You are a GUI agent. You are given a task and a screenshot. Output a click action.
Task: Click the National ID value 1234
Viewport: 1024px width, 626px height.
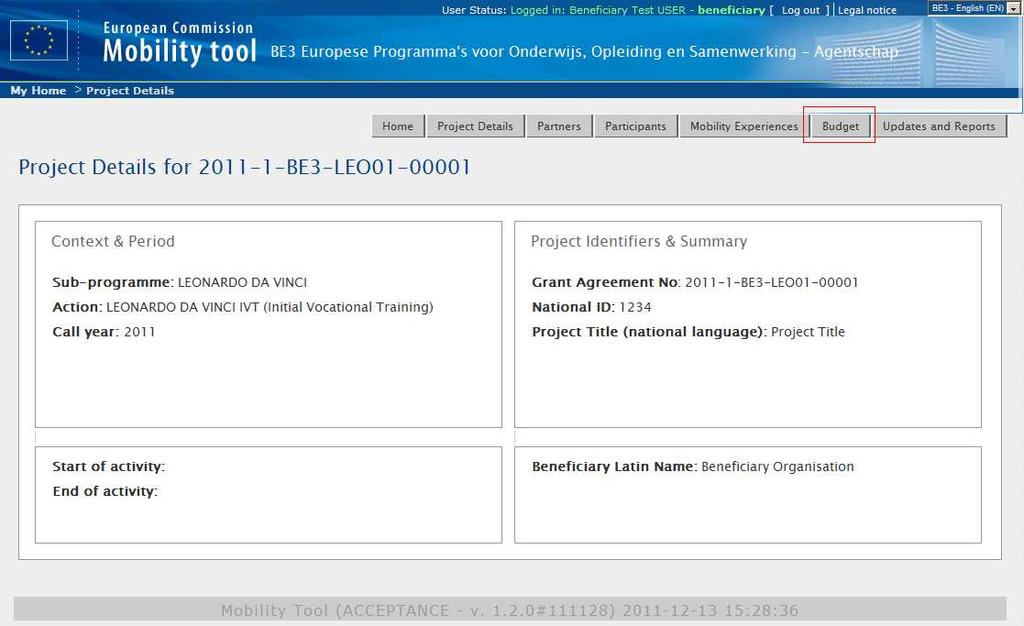635,307
